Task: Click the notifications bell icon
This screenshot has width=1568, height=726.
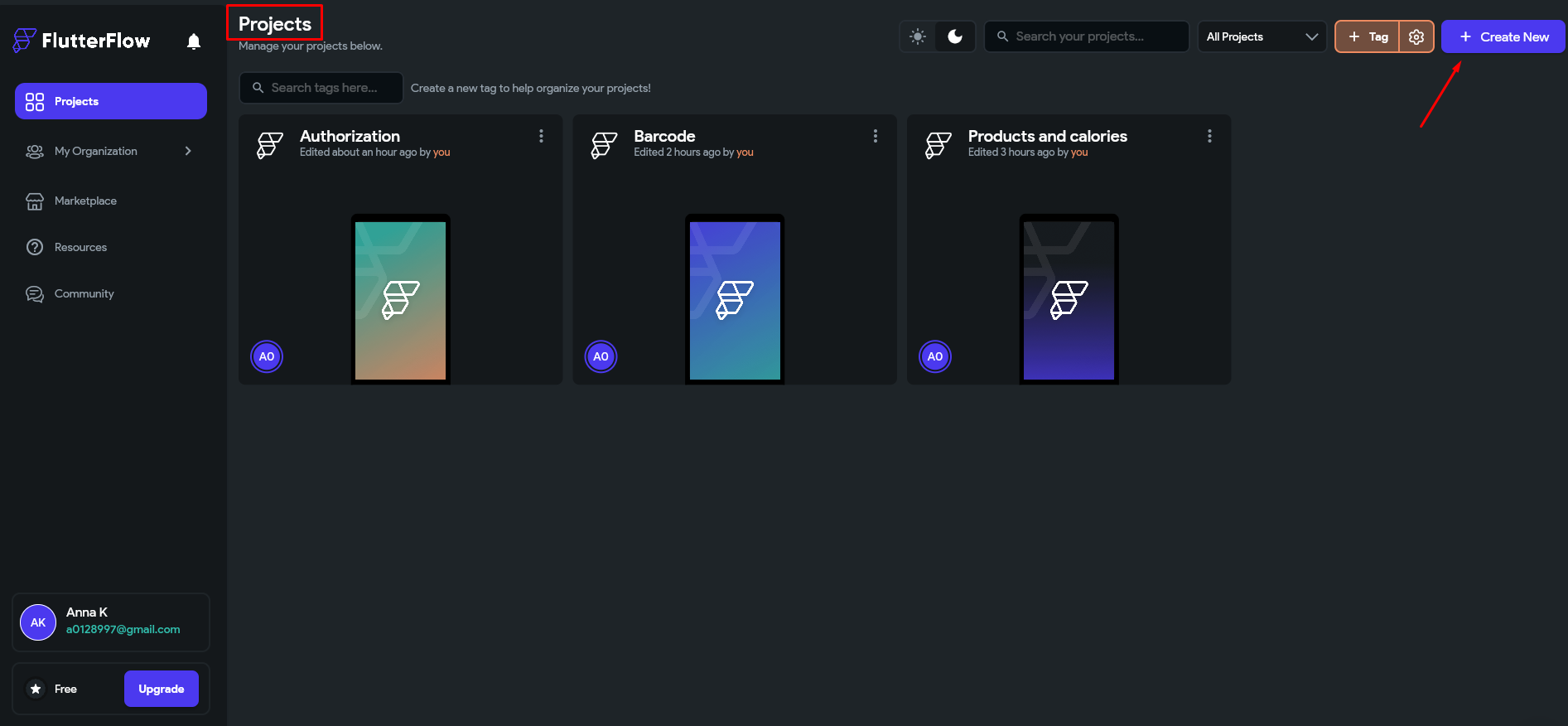Action: [194, 41]
